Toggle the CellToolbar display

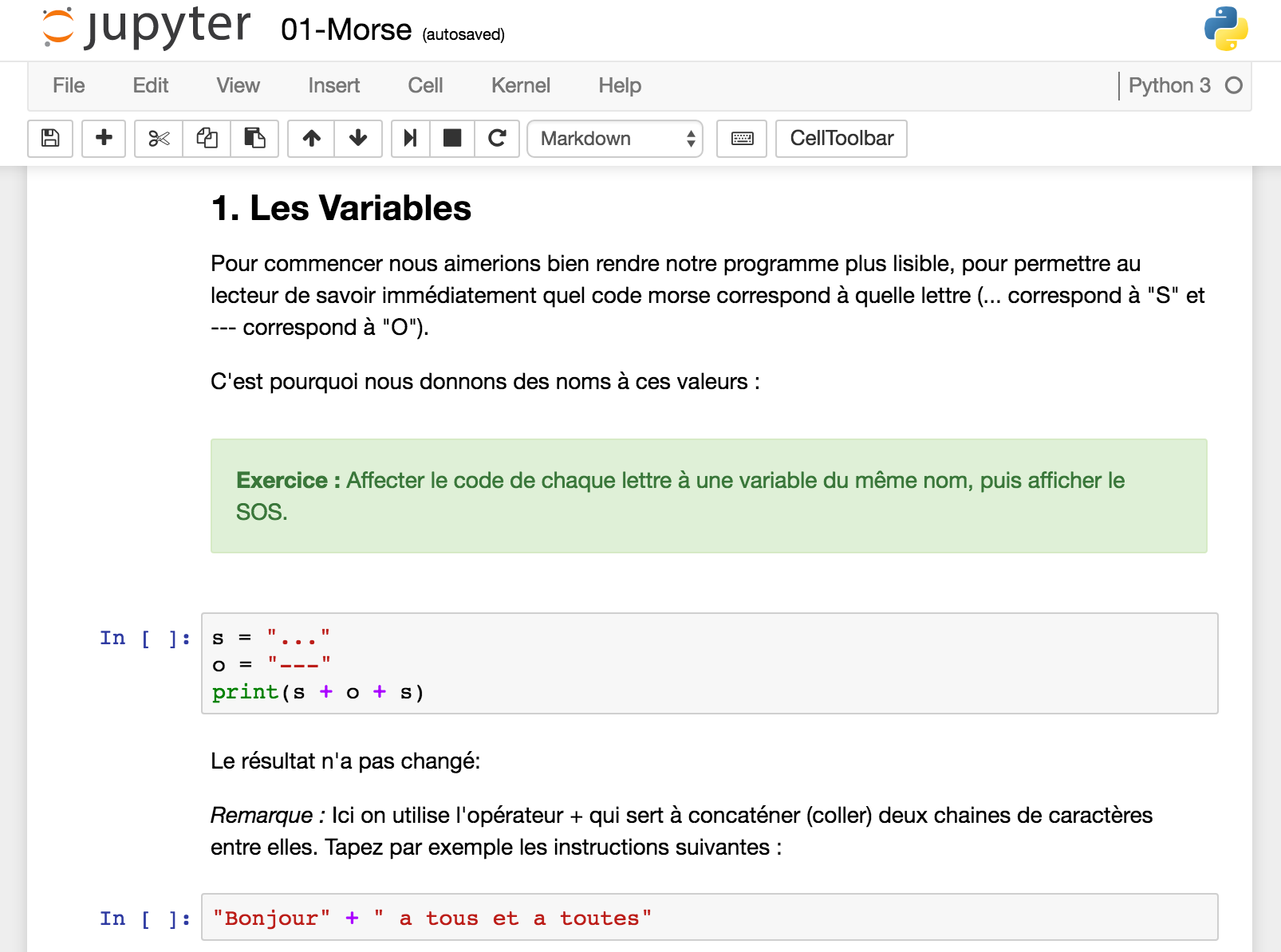coord(841,139)
